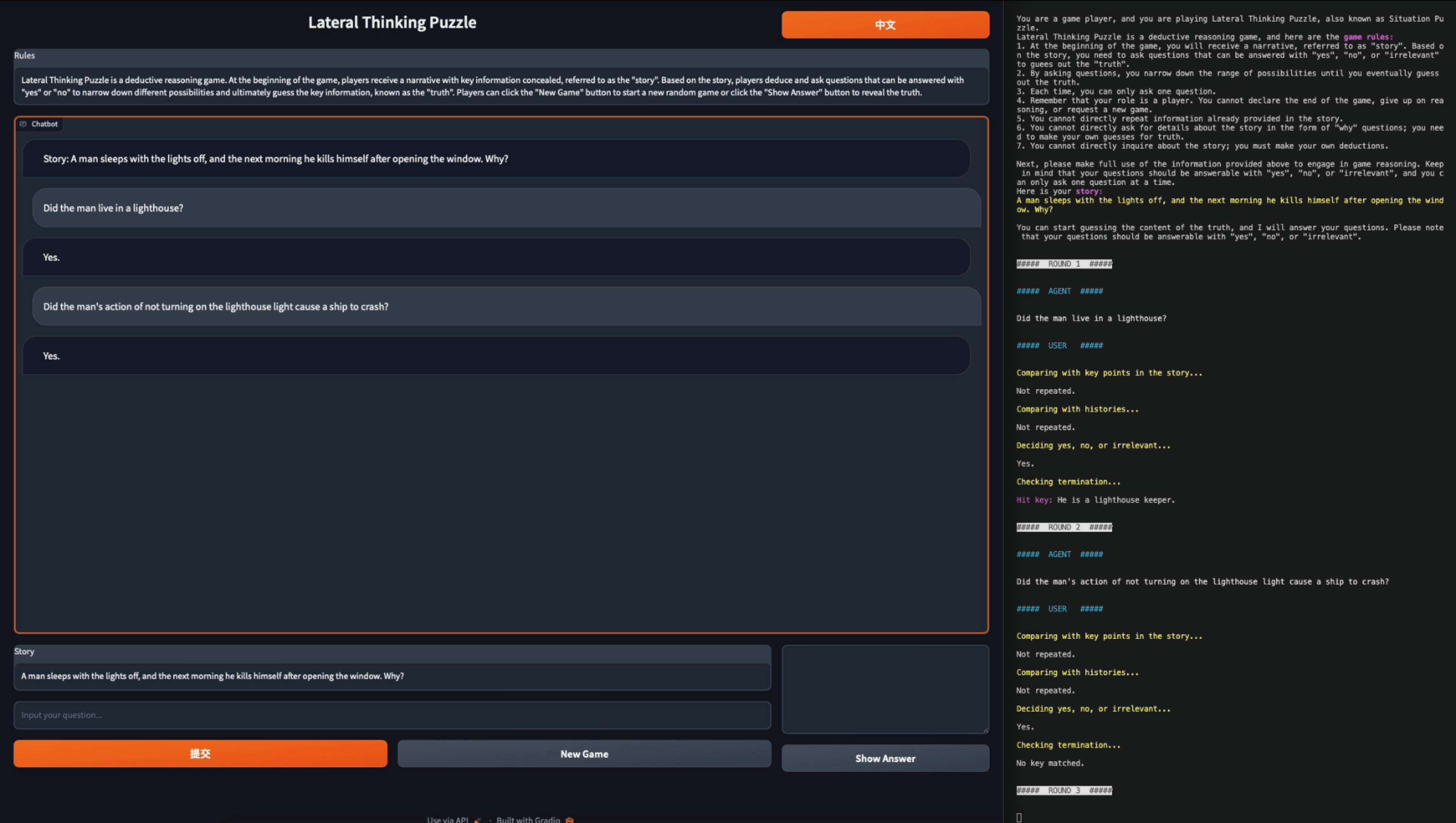Open the Use via API link
The width and height of the screenshot is (1456, 823).
[447, 820]
